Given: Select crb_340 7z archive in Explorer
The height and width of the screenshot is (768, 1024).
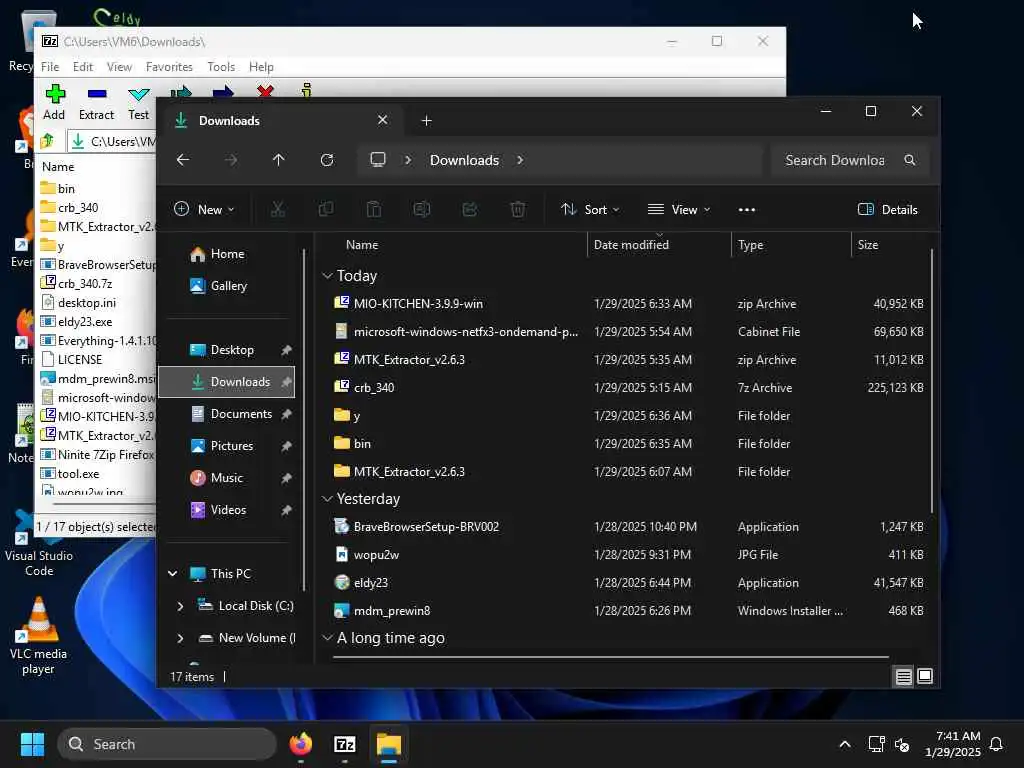Looking at the screenshot, I should pyautogui.click(x=628, y=387).
